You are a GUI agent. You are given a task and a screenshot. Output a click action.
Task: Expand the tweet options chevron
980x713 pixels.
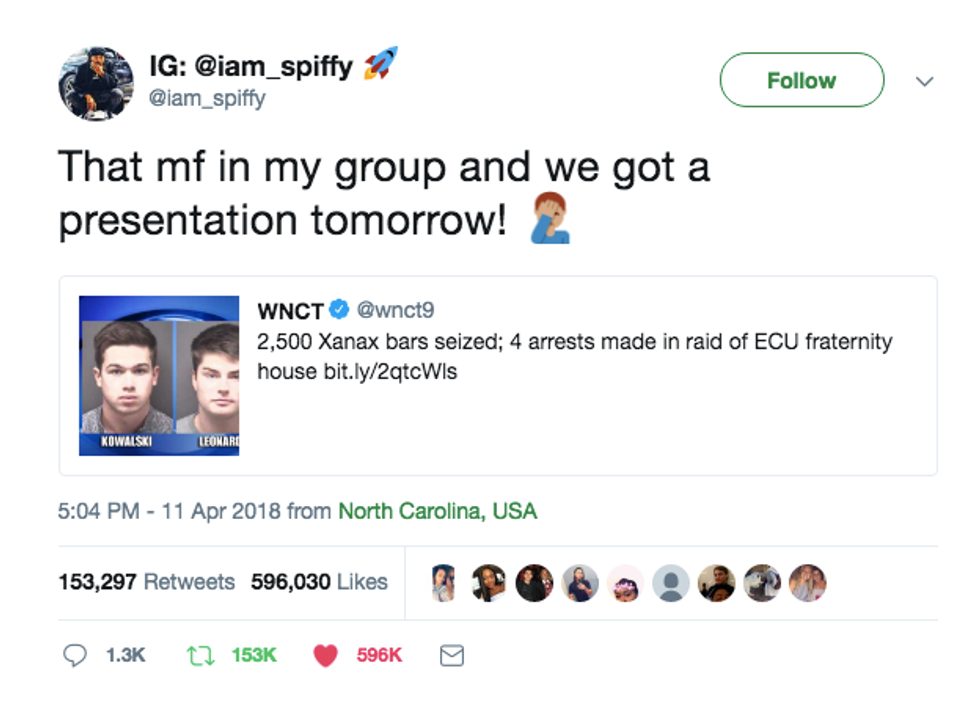point(925,81)
